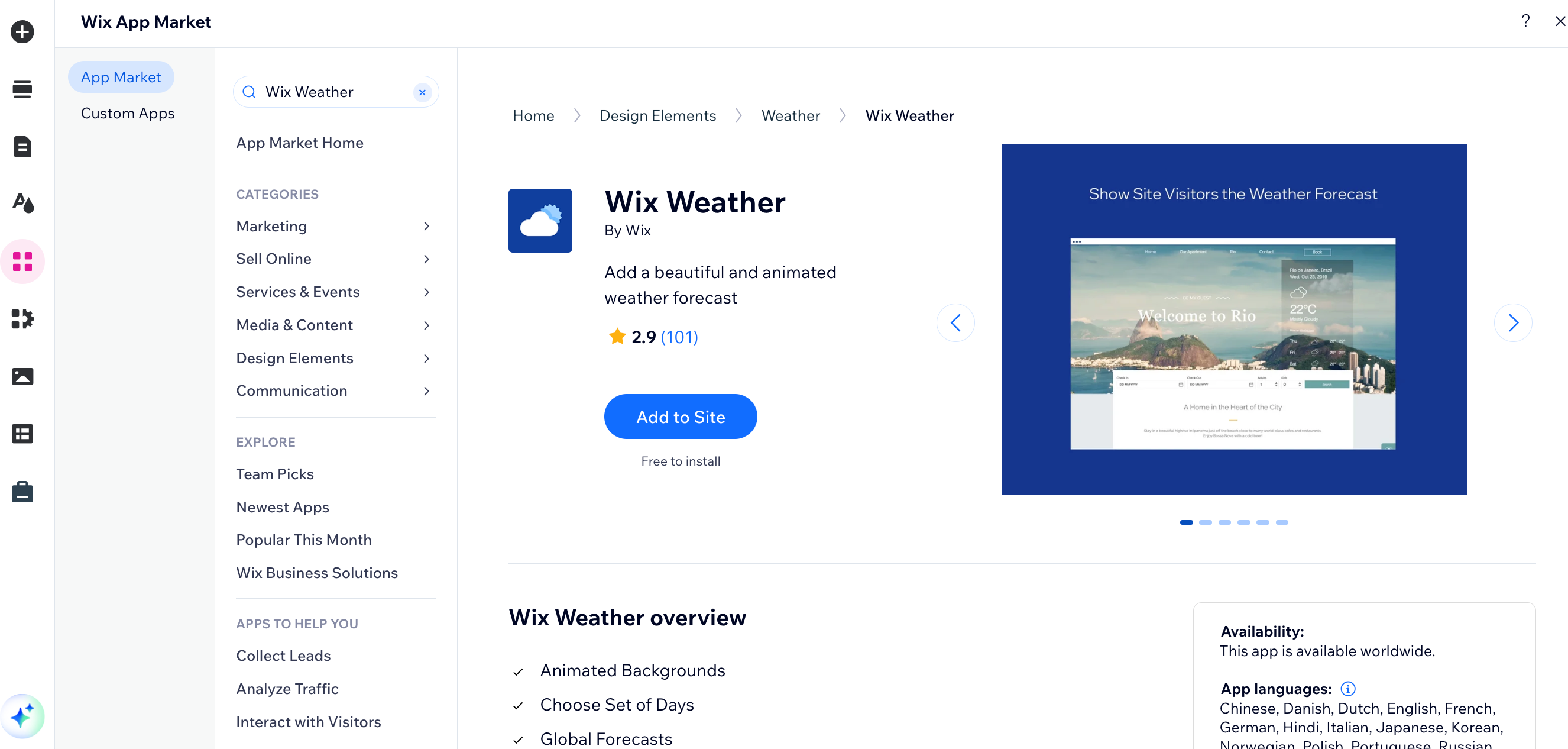Click the Image/media icon in sidebar
This screenshot has width=1568, height=749.
click(x=23, y=376)
